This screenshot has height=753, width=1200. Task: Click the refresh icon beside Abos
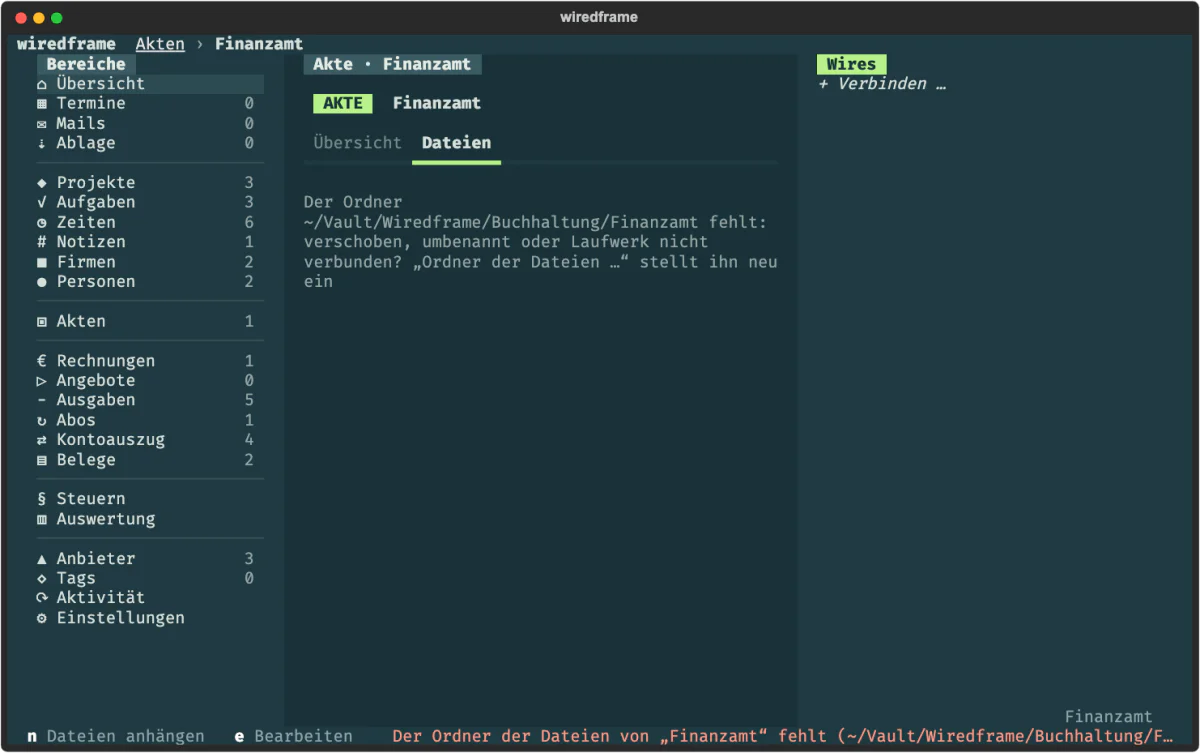tap(42, 421)
